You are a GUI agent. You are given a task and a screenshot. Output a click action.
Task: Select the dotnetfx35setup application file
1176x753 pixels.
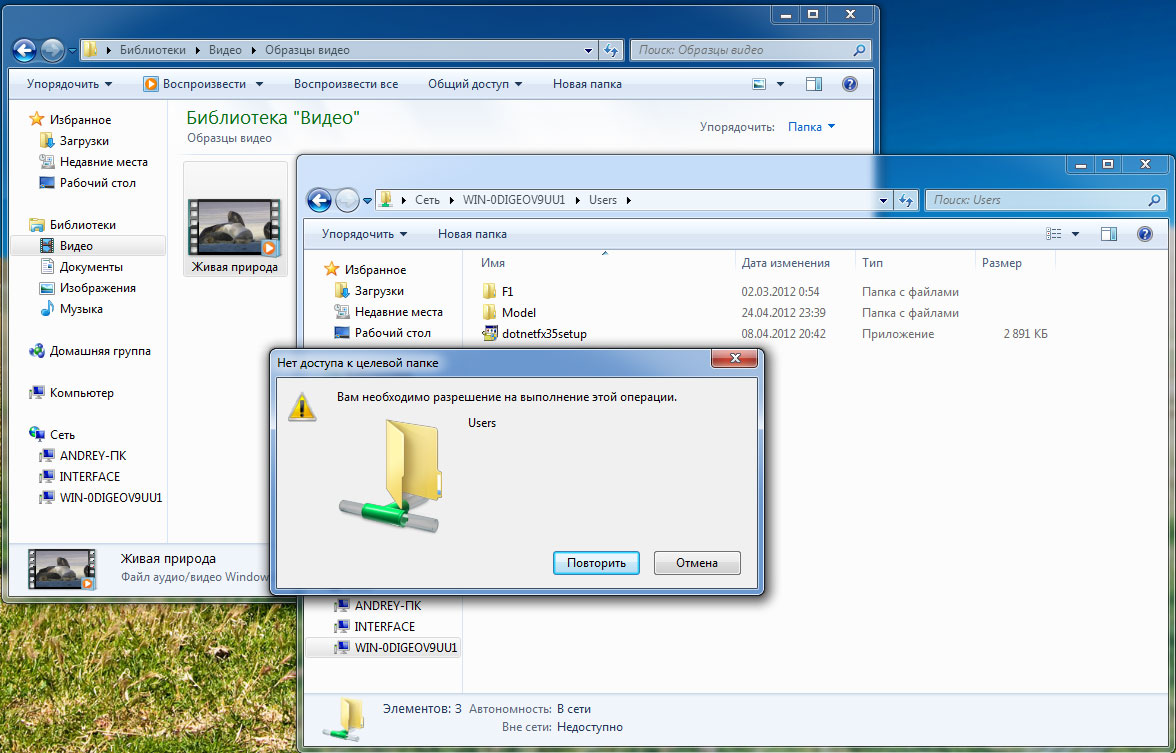543,334
